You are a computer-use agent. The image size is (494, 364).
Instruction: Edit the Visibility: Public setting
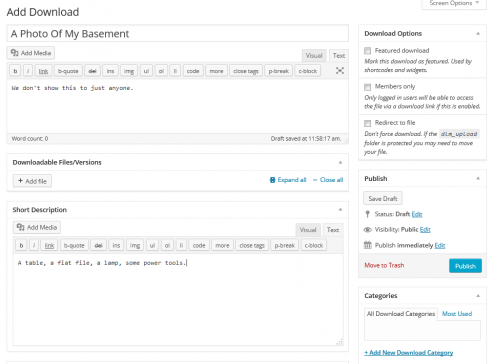(x=425, y=230)
